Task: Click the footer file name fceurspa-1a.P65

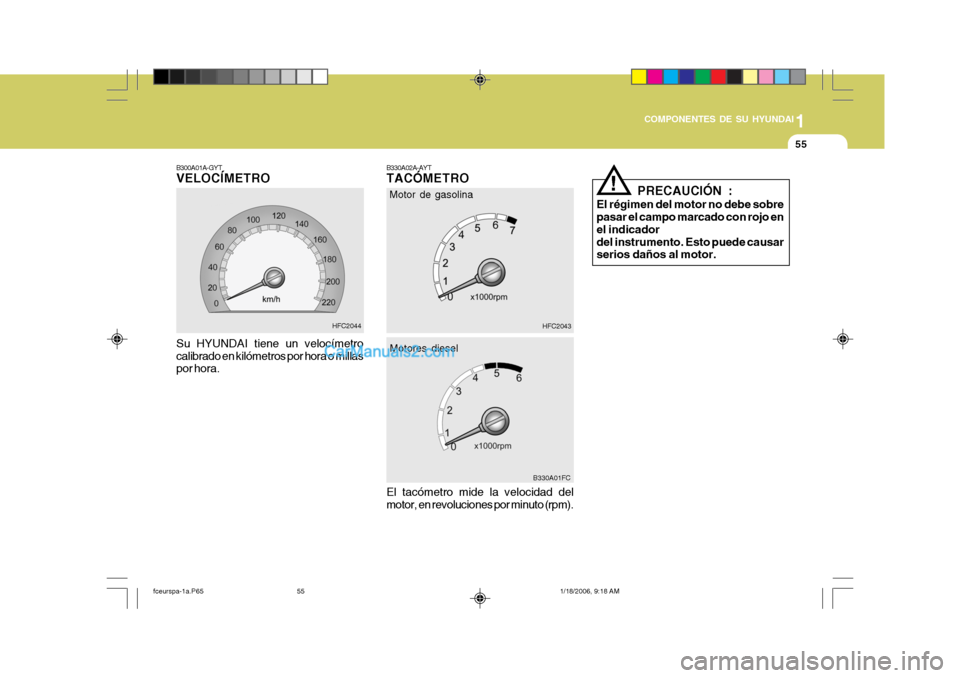Action: [178, 591]
